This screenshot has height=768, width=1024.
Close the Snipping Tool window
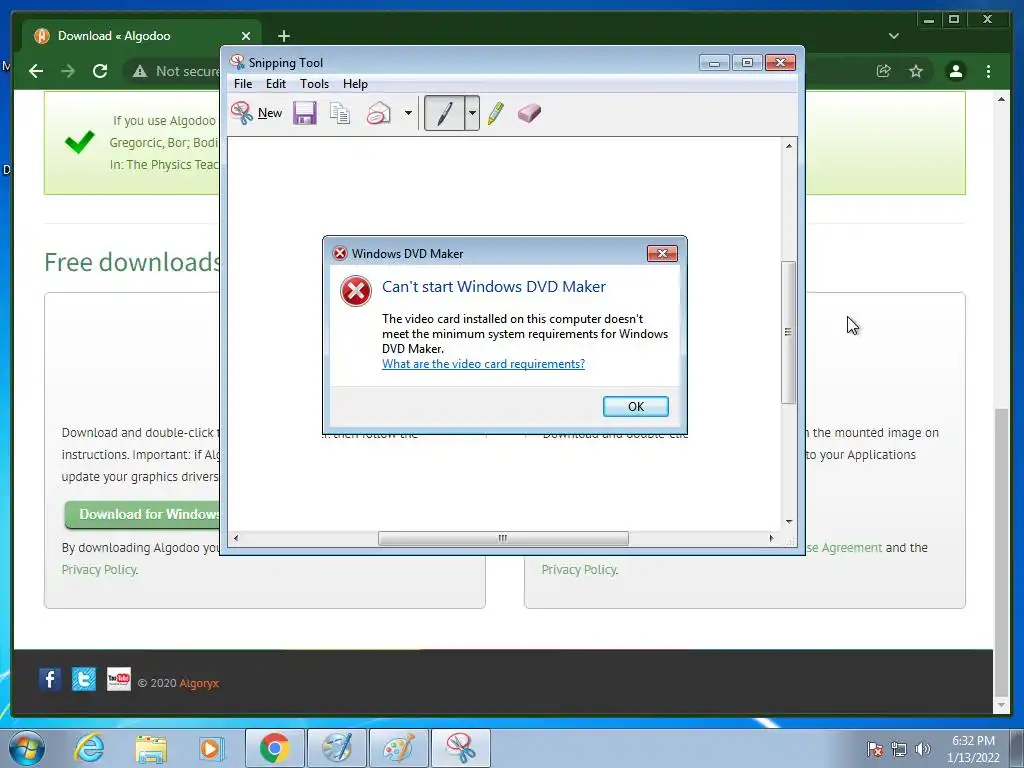click(780, 63)
